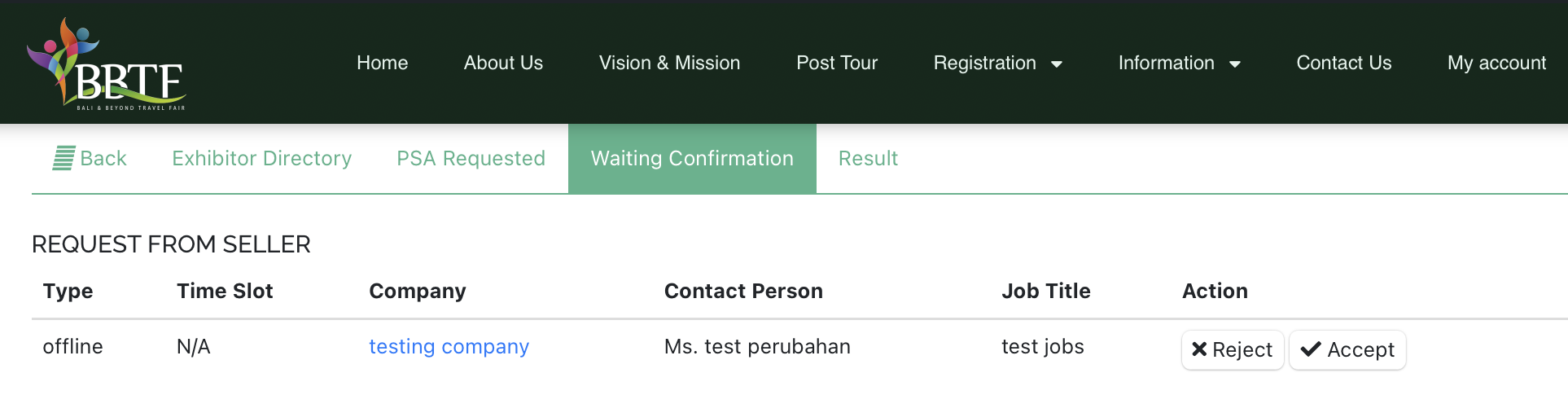
Task: Open the testing company link
Action: pos(449,346)
